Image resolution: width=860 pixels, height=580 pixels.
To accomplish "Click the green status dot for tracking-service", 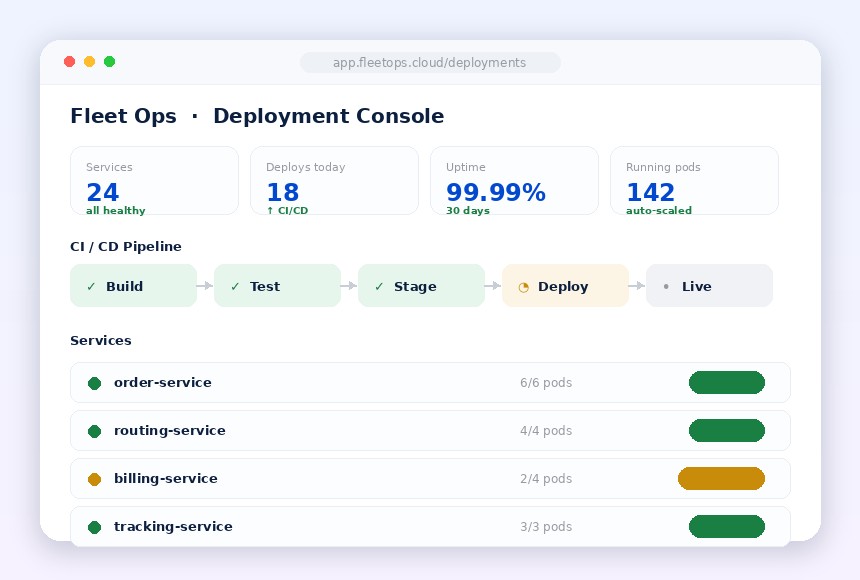I will [x=94, y=527].
